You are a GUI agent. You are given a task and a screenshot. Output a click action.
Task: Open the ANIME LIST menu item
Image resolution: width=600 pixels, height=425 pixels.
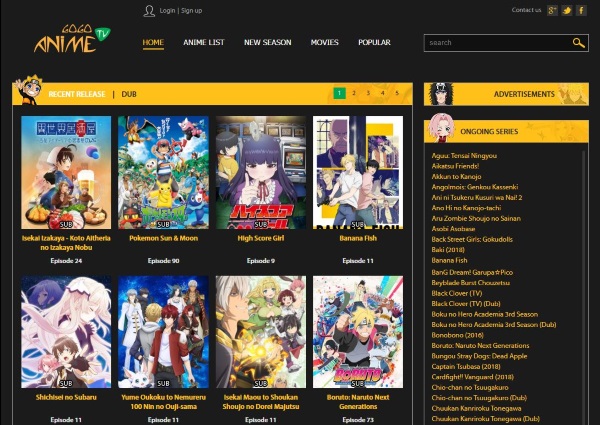tap(203, 43)
